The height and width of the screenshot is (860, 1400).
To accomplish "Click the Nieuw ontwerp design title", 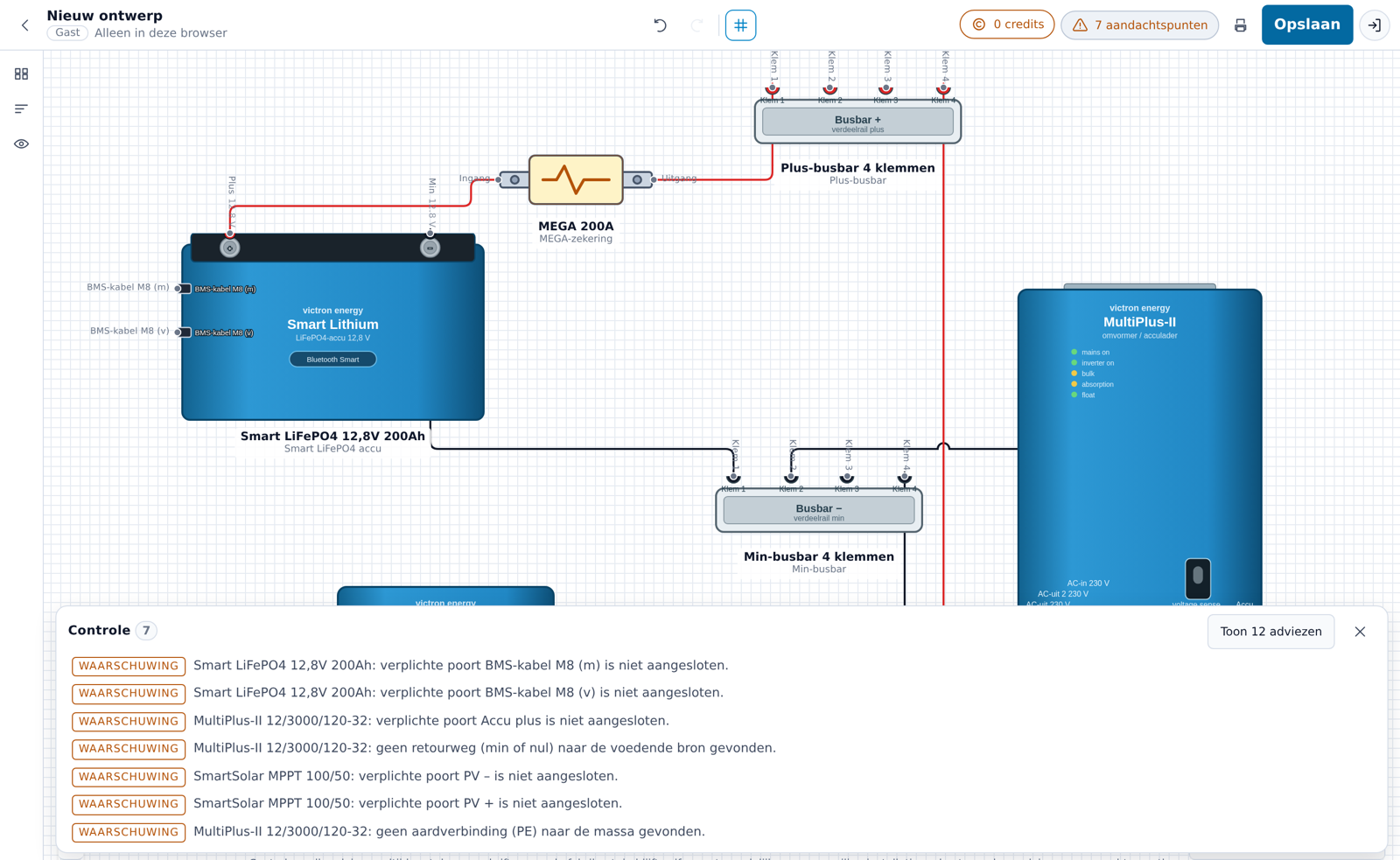I will [104, 16].
